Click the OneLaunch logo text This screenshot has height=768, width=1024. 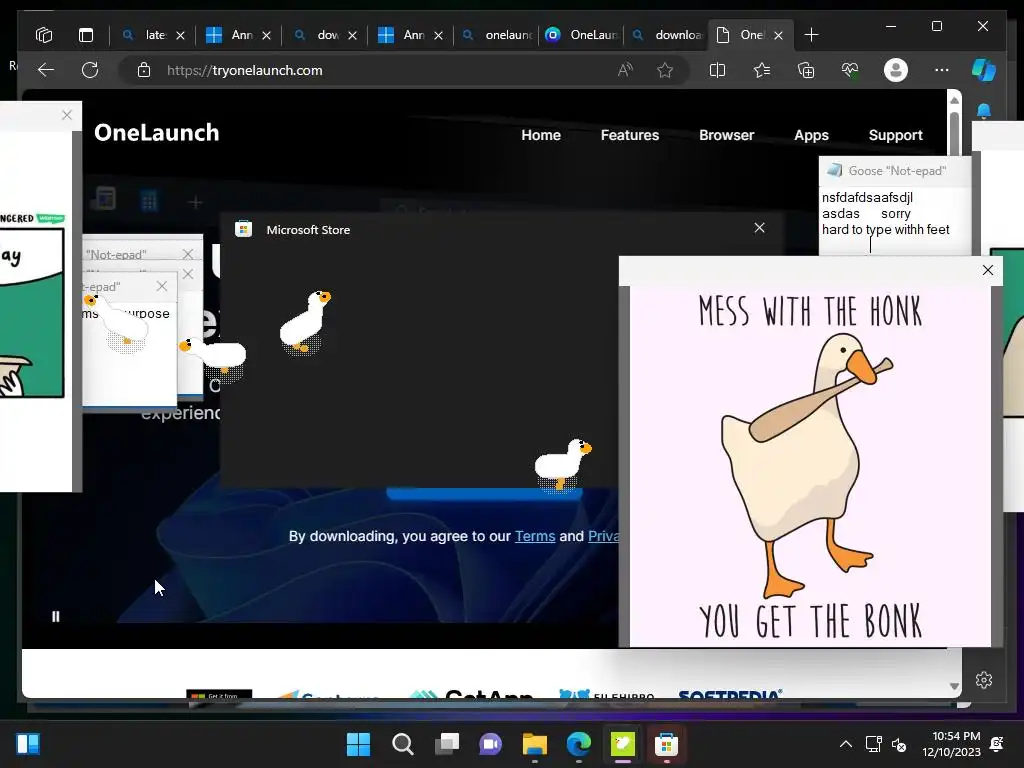coord(157,133)
